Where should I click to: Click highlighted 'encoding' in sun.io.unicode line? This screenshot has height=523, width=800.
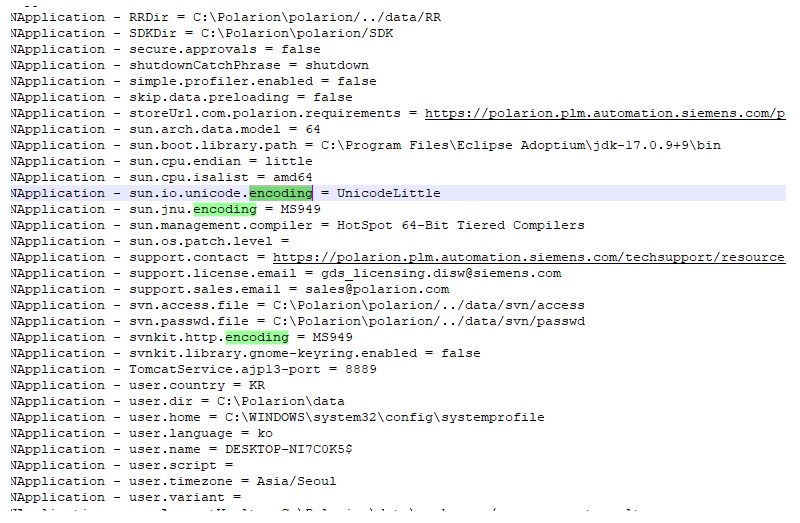[281, 193]
